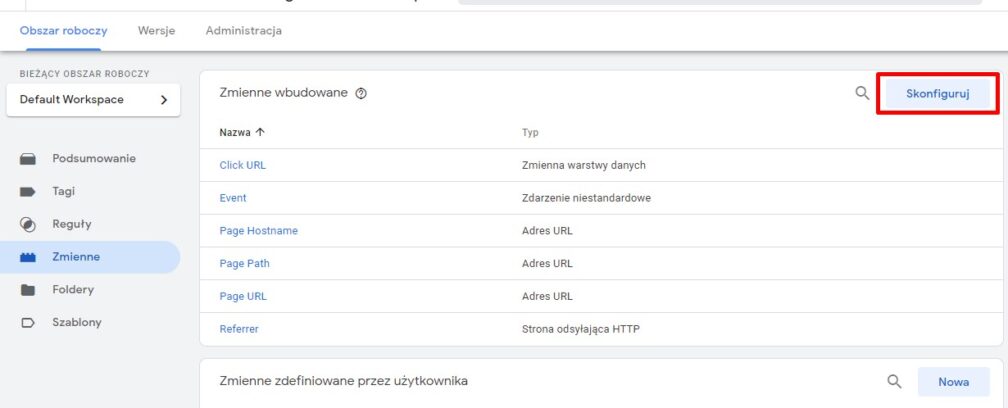This screenshot has height=408, width=1008.
Task: Select 'Adres URL' in Page URL row
Action: pyautogui.click(x=547, y=296)
